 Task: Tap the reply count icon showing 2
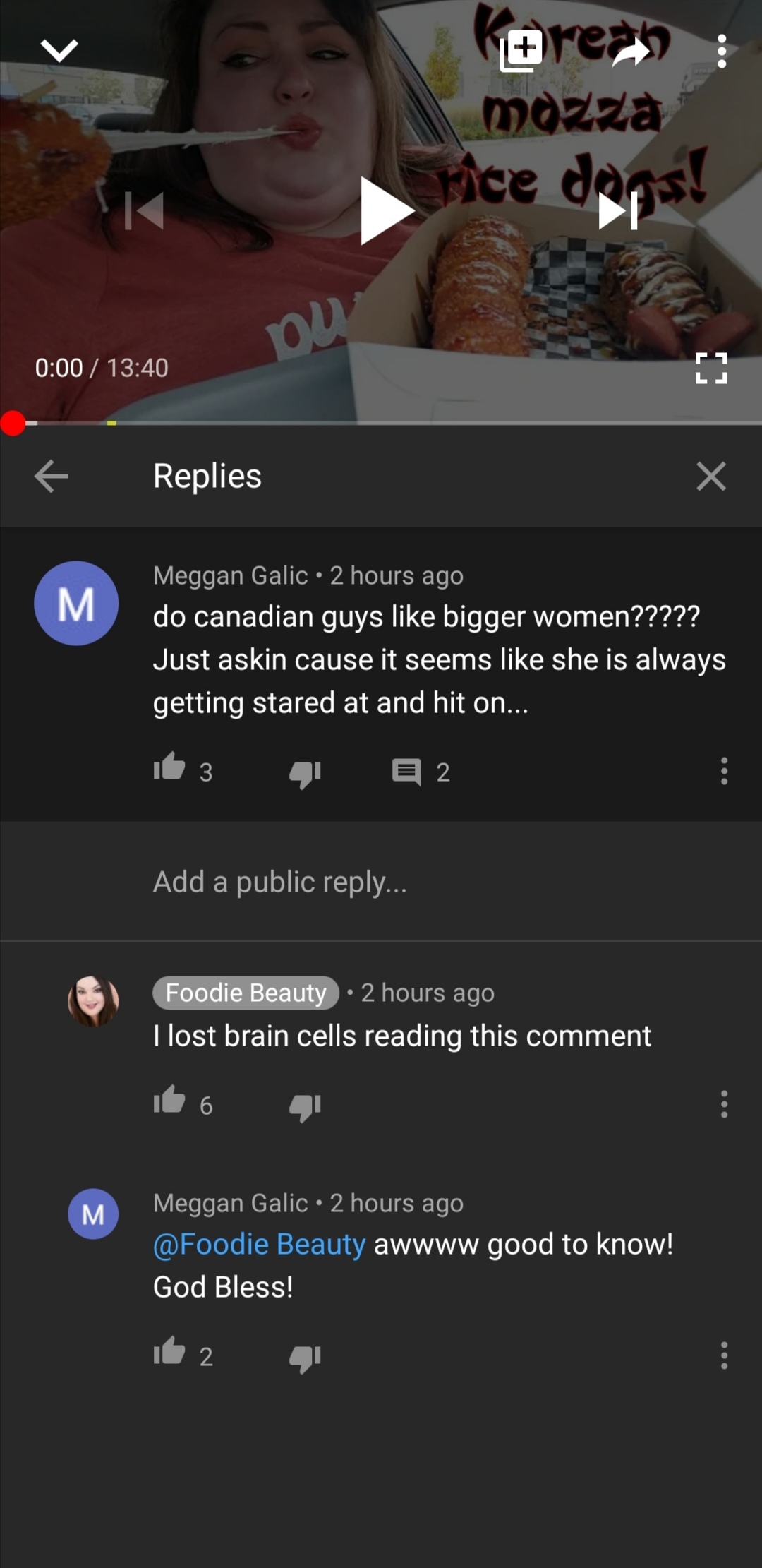pyautogui.click(x=406, y=772)
